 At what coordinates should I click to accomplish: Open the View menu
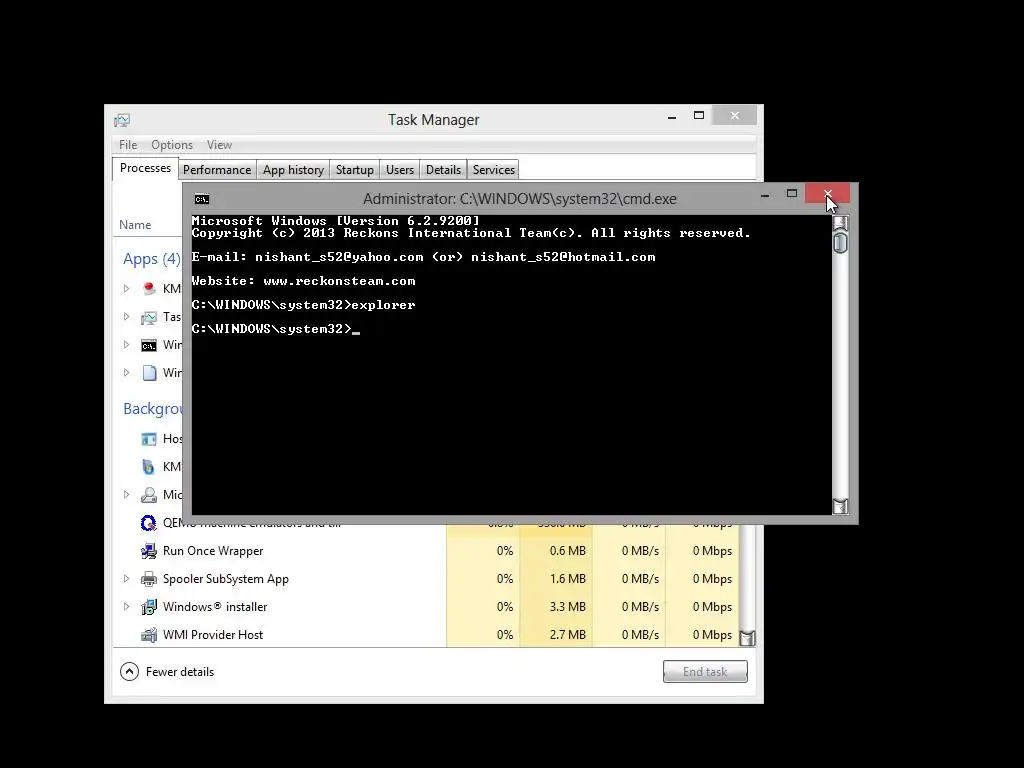coord(219,145)
